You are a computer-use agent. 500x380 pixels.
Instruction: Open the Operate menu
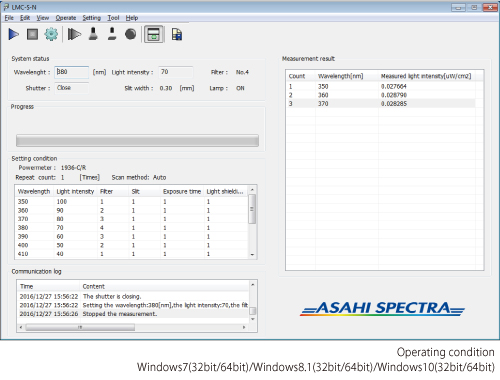pyautogui.click(x=66, y=18)
